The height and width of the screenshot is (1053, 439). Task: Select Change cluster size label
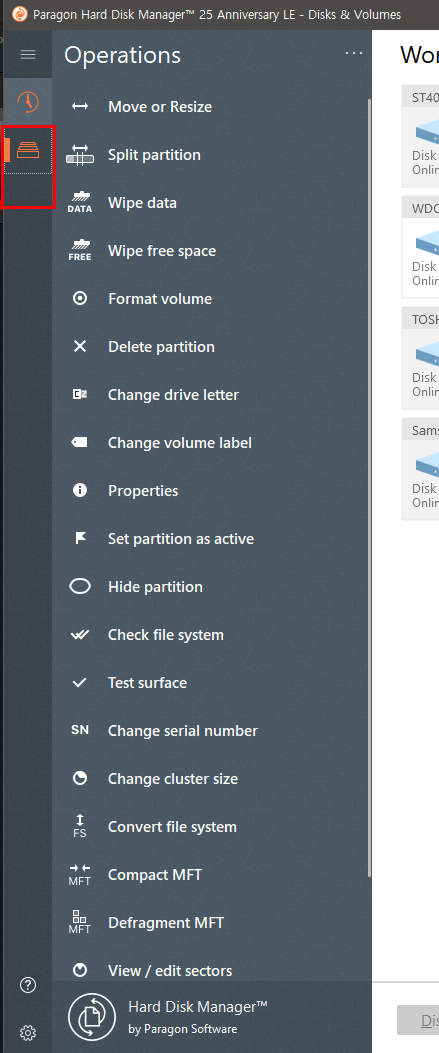pos(173,779)
